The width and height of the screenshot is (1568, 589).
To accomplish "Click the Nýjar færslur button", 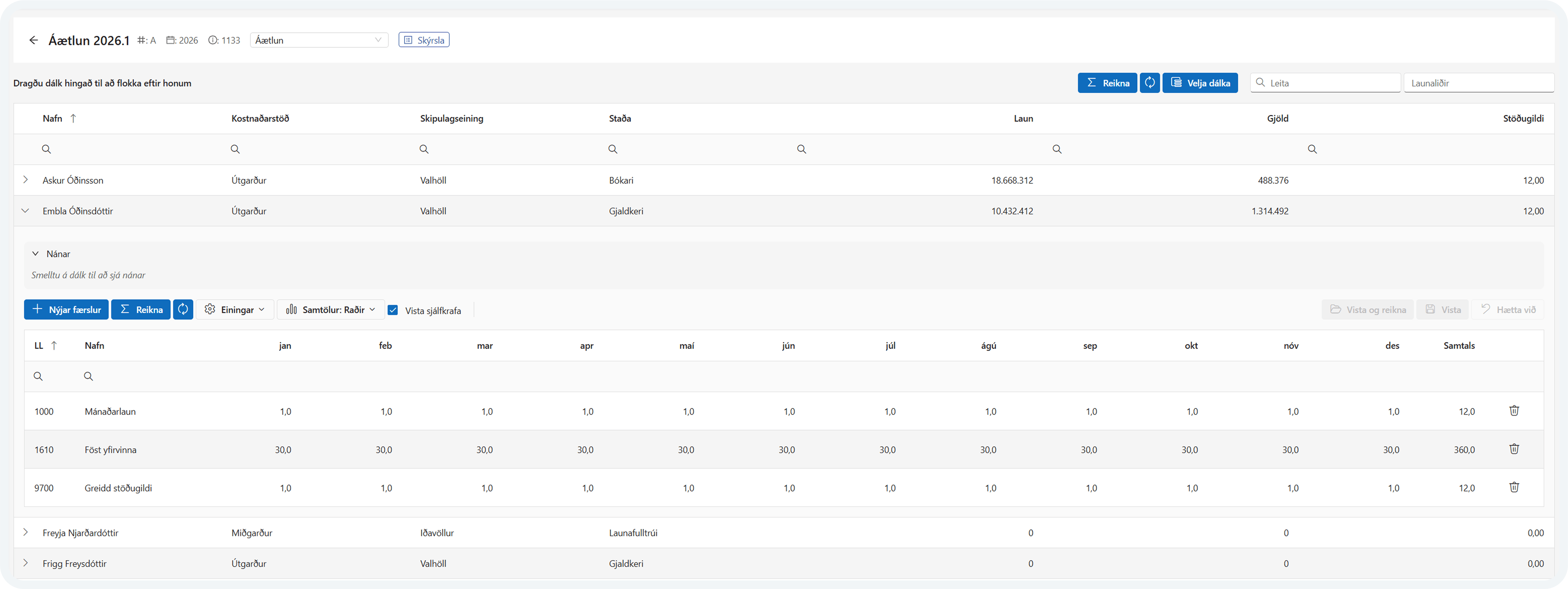I will [x=66, y=309].
